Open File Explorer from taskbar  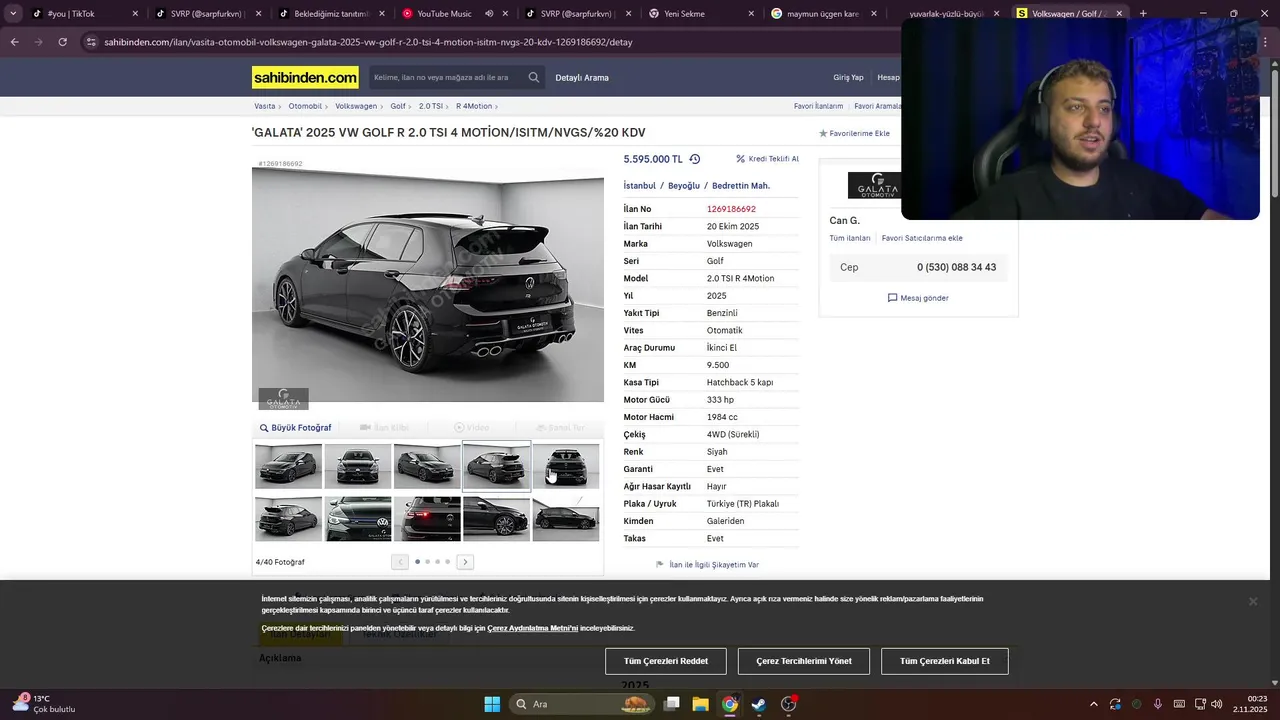pos(700,704)
